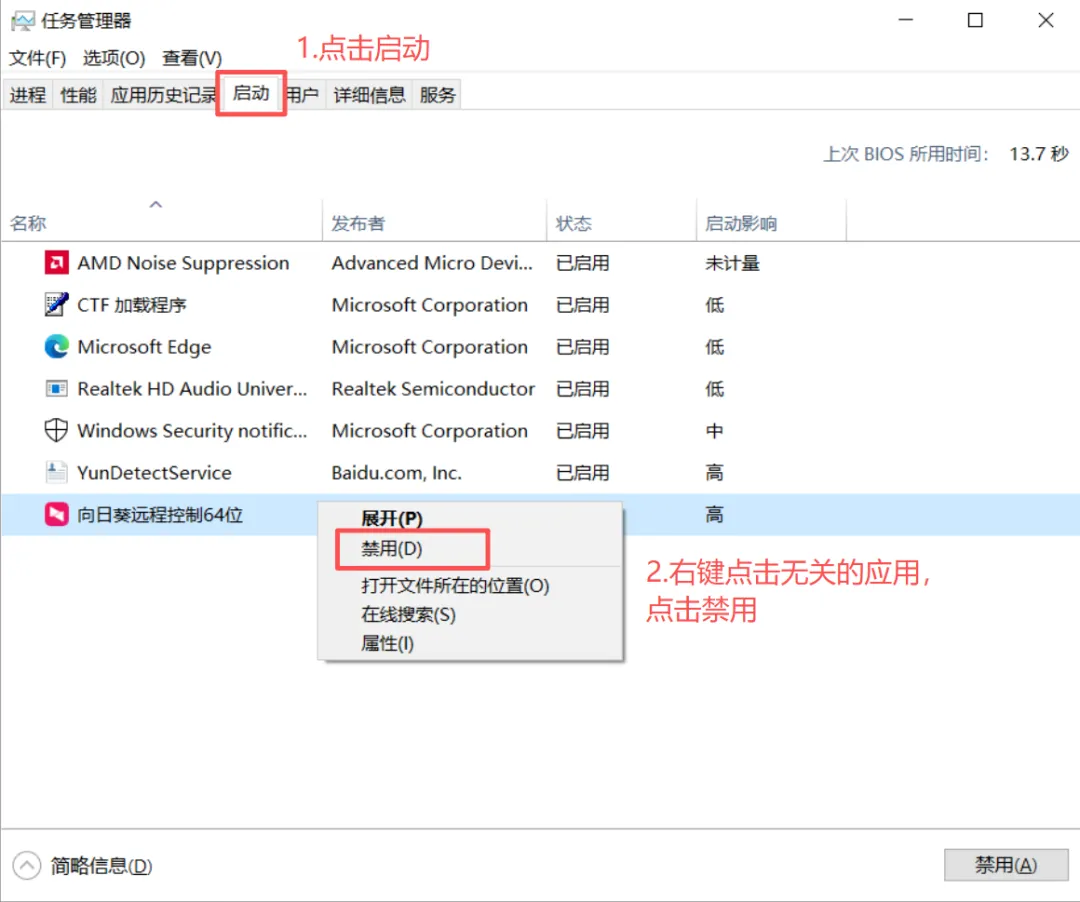Click the sort arrow above 名称

tap(156, 204)
